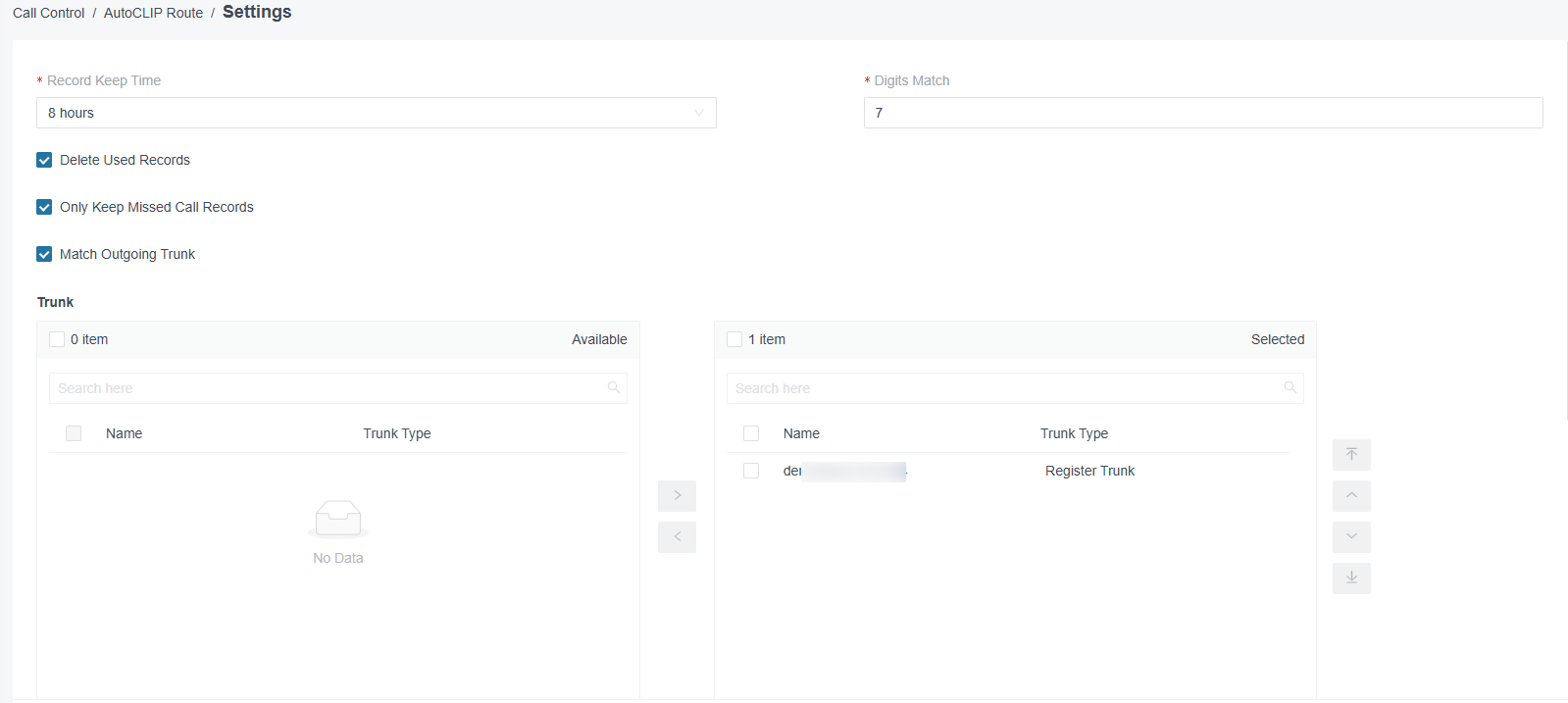Click search icon in Available trunk list
Viewport: 1568px width, 703px height.
[614, 387]
